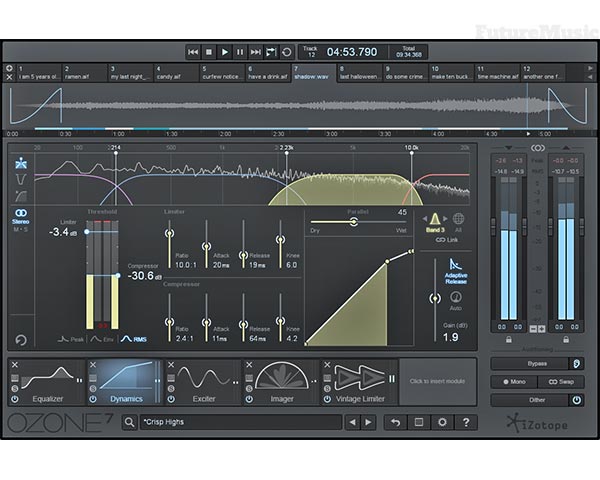Click to insert module slot
This screenshot has width=600, height=480.
tap(437, 381)
